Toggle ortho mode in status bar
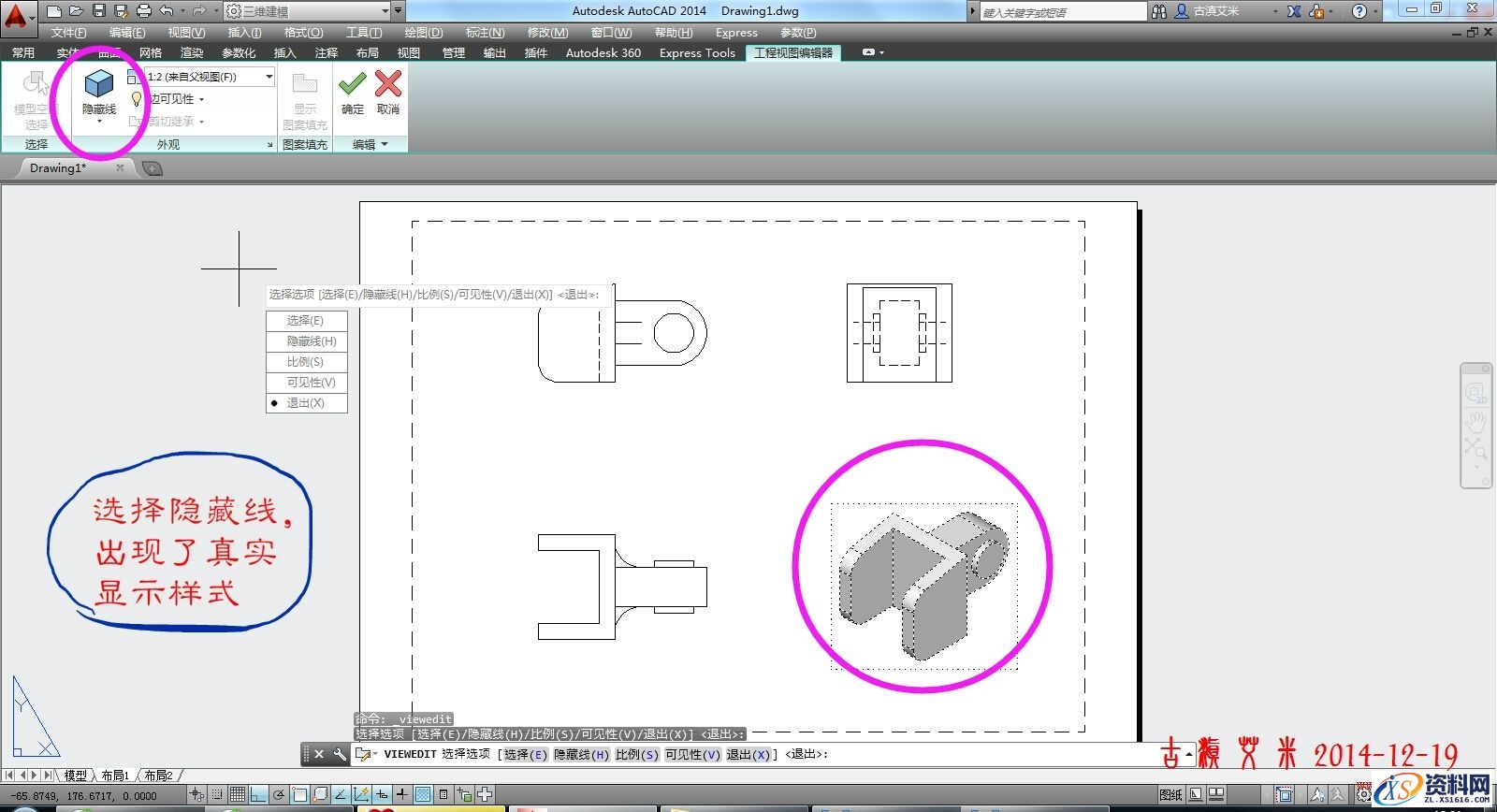 258,795
